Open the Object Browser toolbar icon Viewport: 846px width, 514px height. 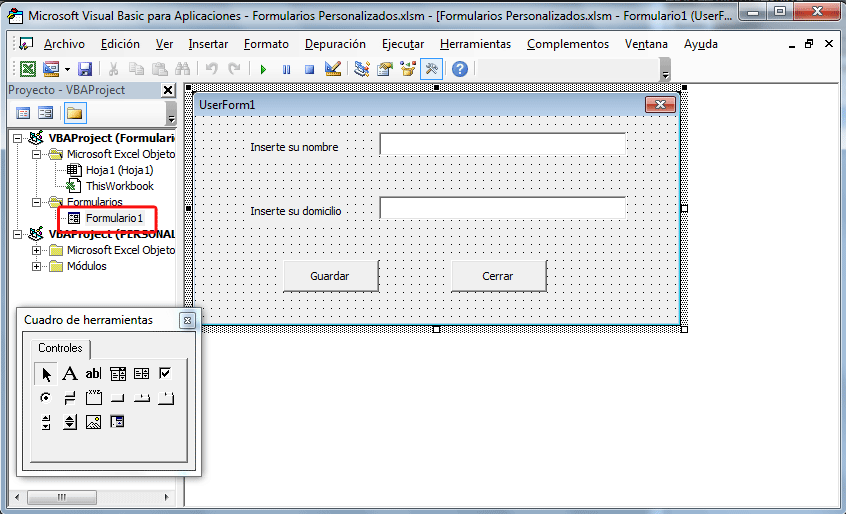click(408, 69)
